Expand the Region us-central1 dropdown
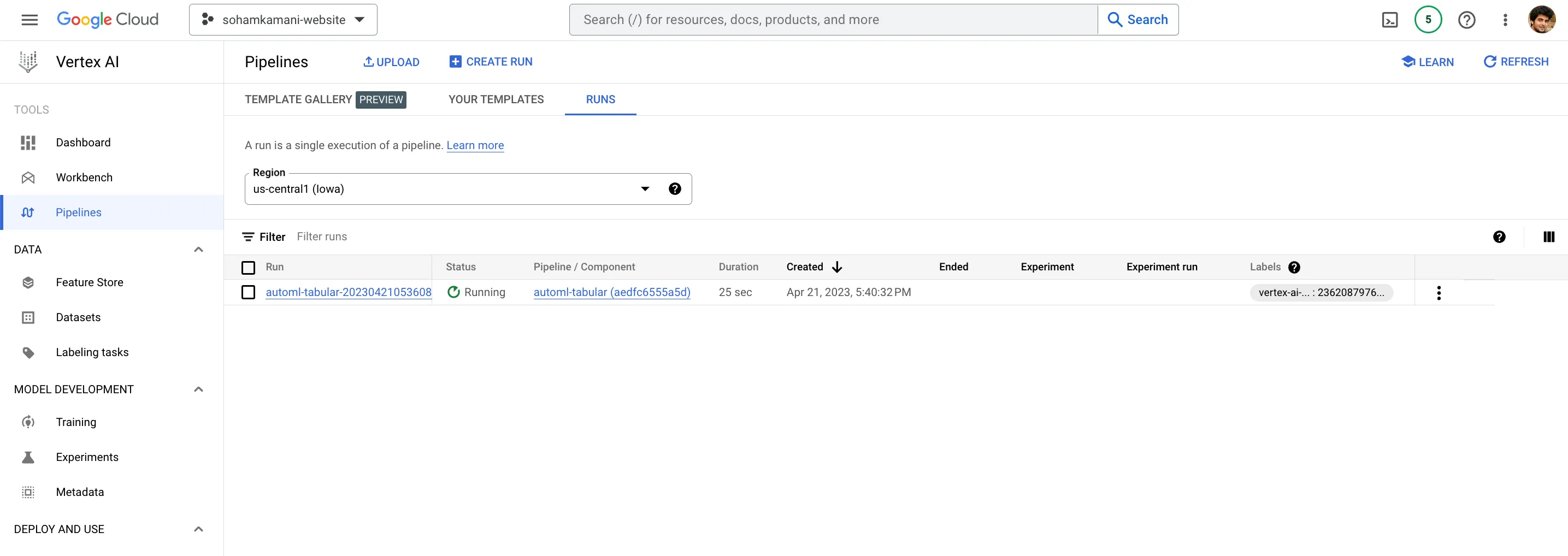 [x=645, y=189]
